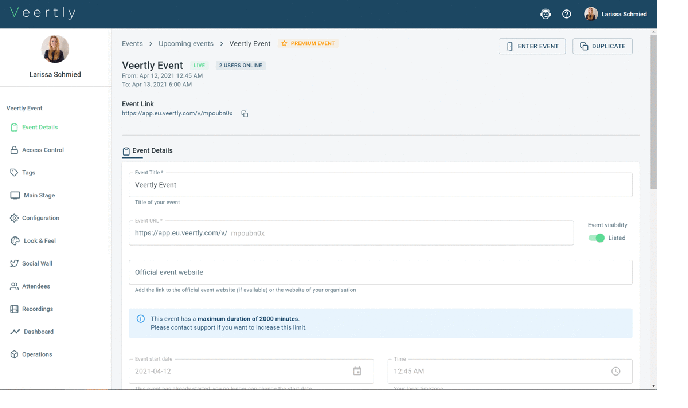Open Operations in the sidebar
The height and width of the screenshot is (408, 688).
coord(31,354)
